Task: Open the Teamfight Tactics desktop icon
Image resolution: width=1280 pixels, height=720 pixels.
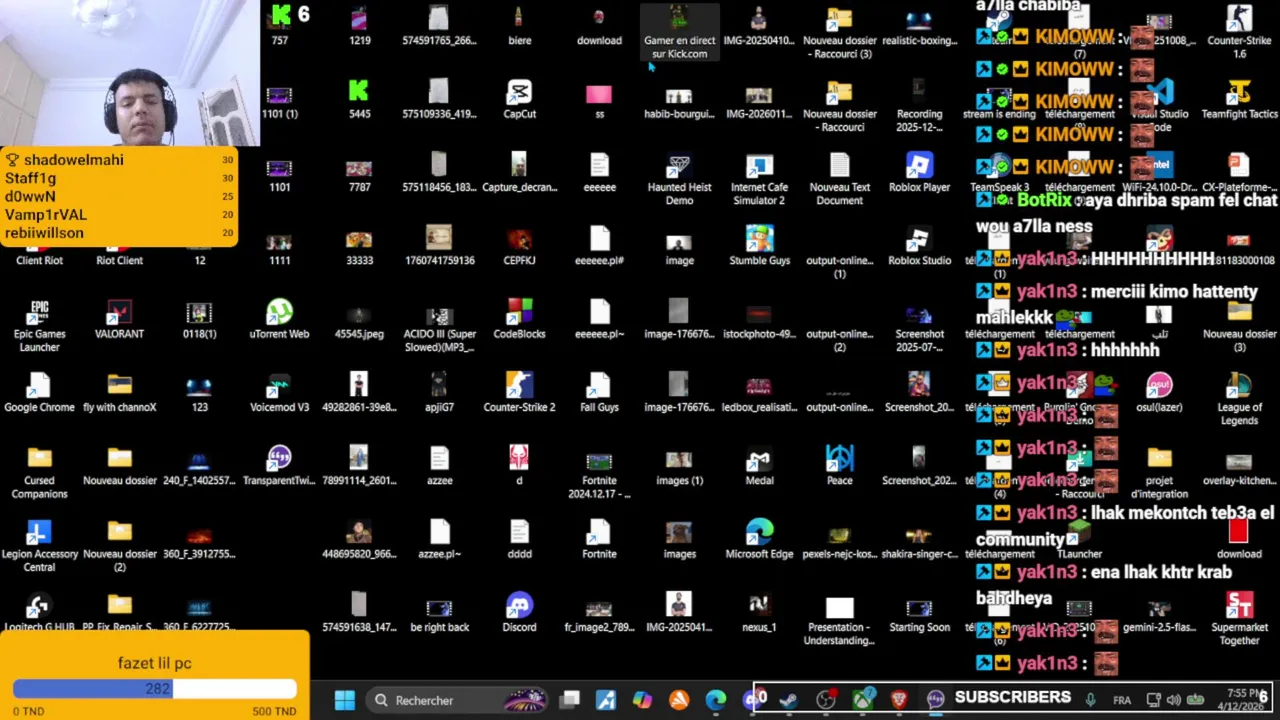Action: tap(1239, 100)
